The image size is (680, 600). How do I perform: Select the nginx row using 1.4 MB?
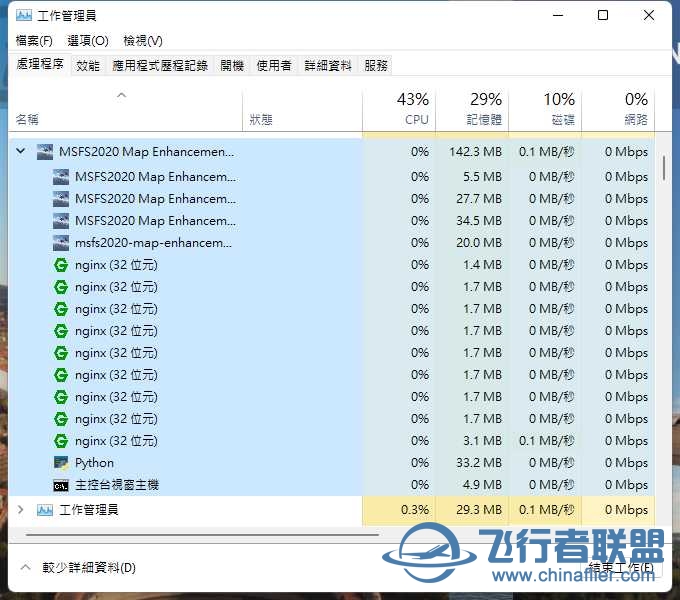pos(331,265)
